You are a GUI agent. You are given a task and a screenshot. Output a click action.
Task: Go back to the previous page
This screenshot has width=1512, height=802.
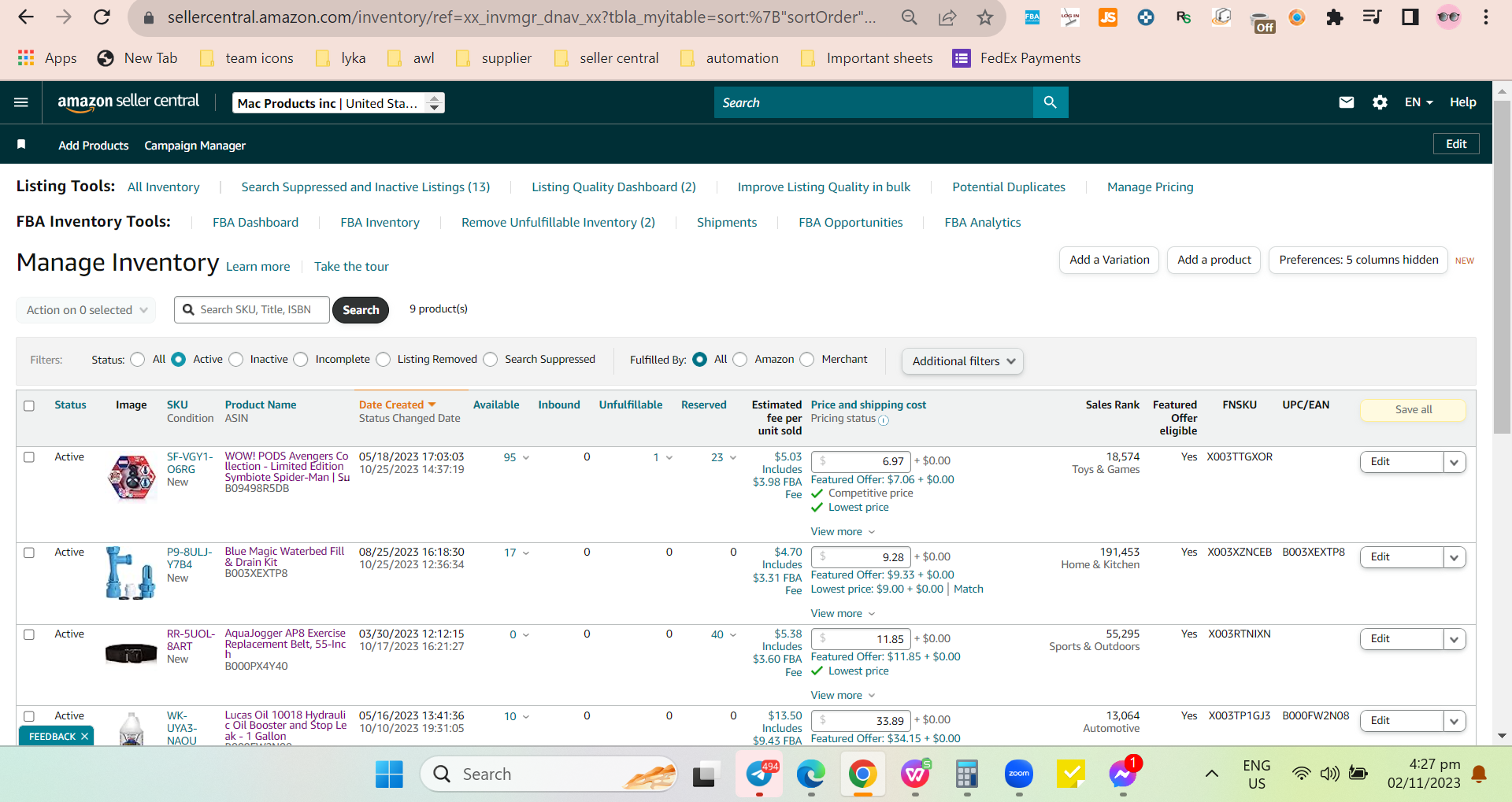[26, 17]
